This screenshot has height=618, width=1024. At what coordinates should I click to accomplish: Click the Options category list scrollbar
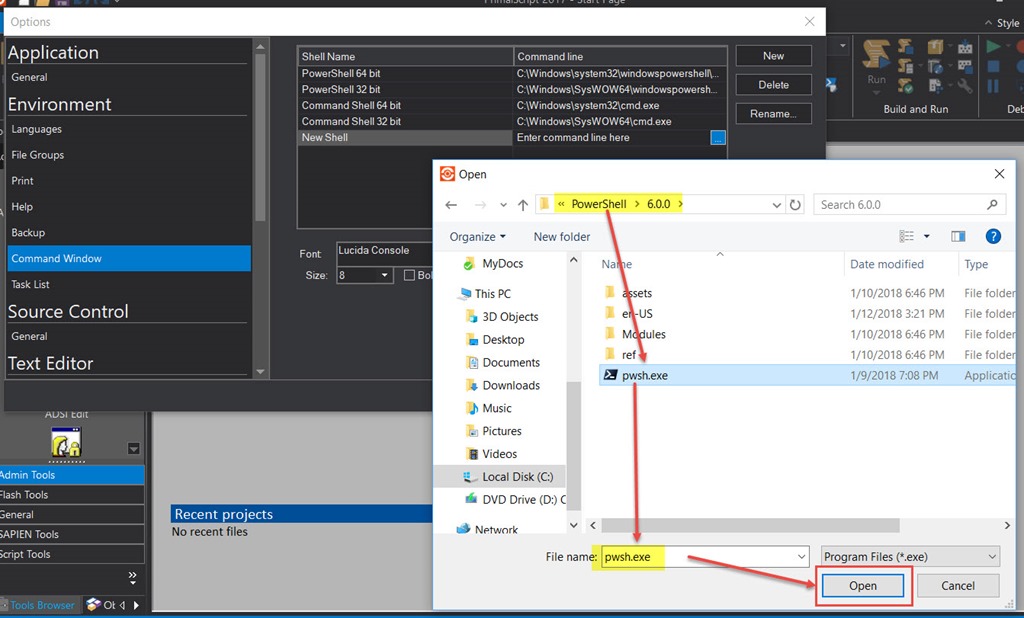[x=260, y=137]
